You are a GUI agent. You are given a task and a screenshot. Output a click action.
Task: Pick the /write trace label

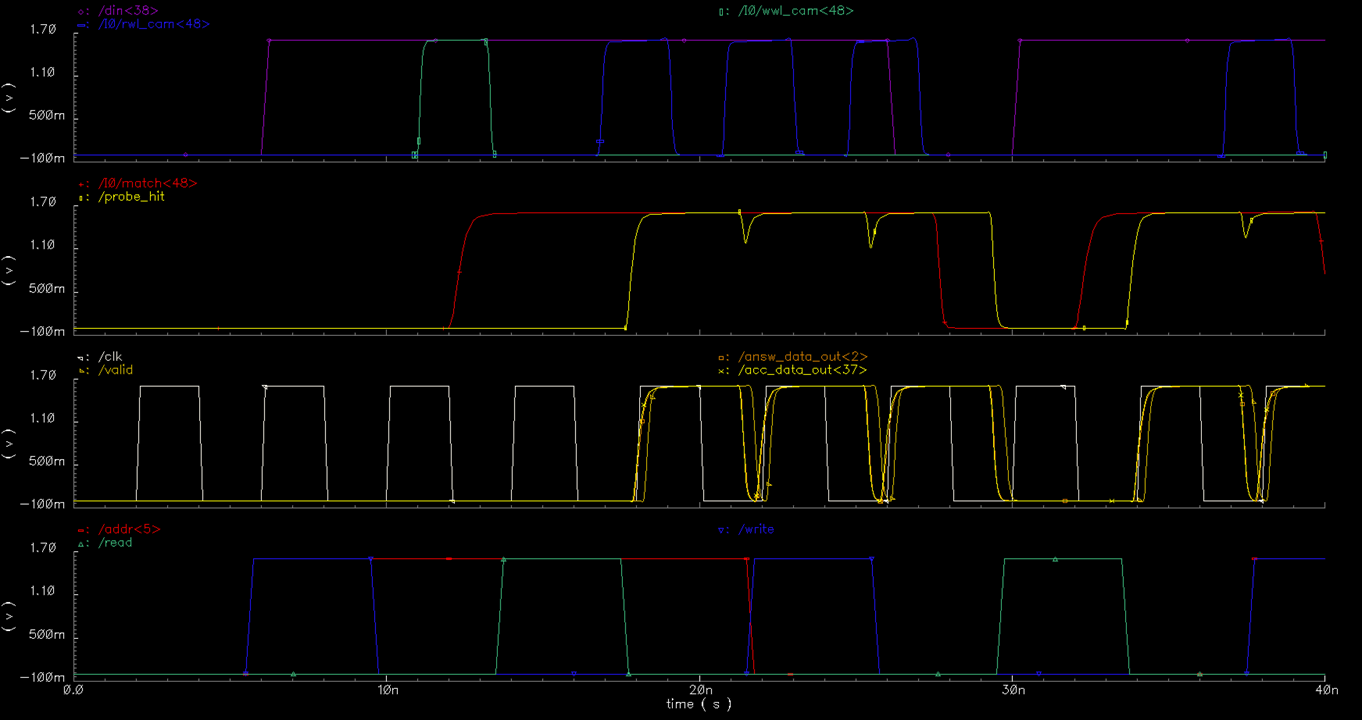click(x=755, y=529)
